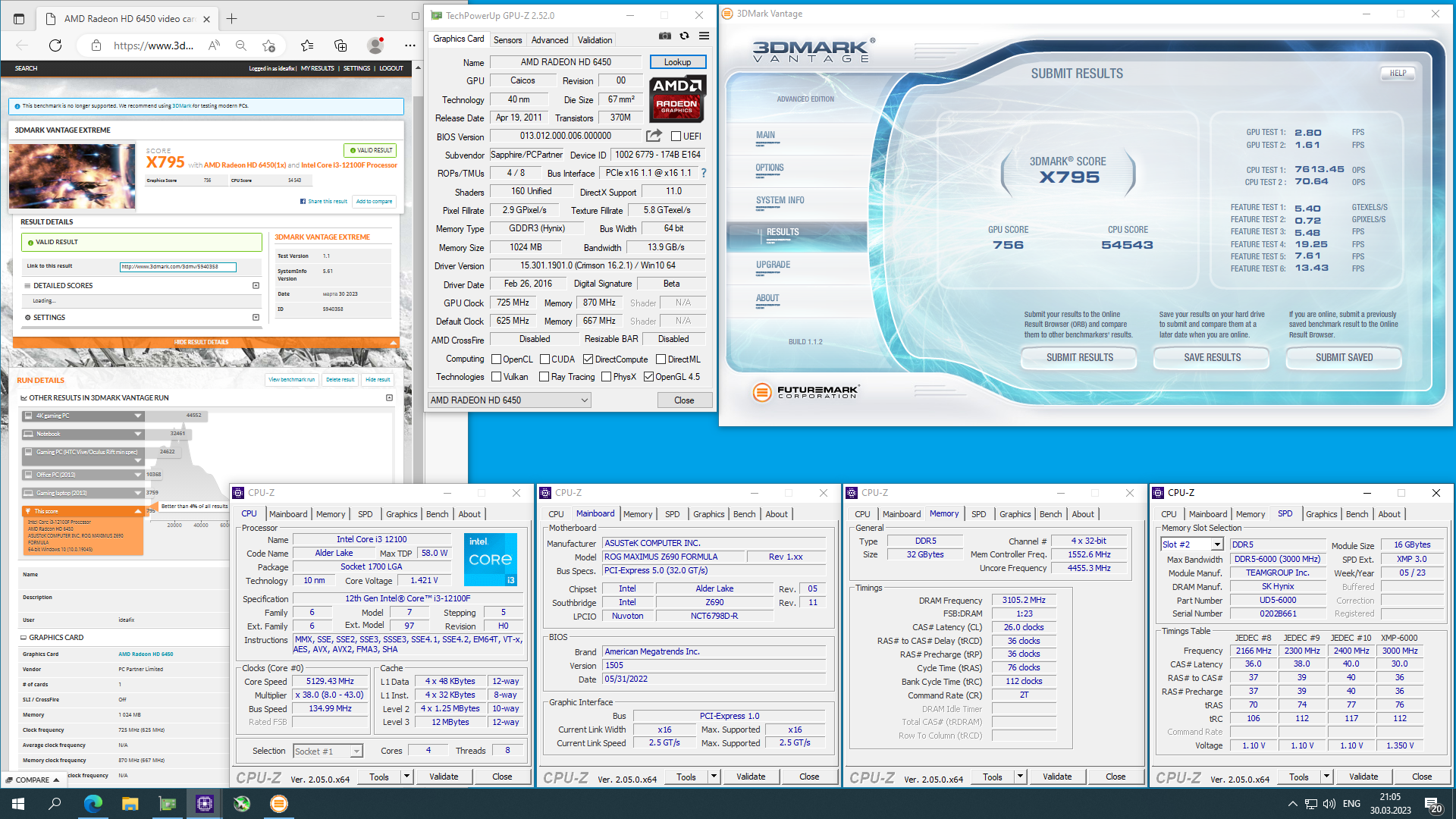Click the Submit Results button in 3DMark
The image size is (1456, 819).
tap(1080, 358)
